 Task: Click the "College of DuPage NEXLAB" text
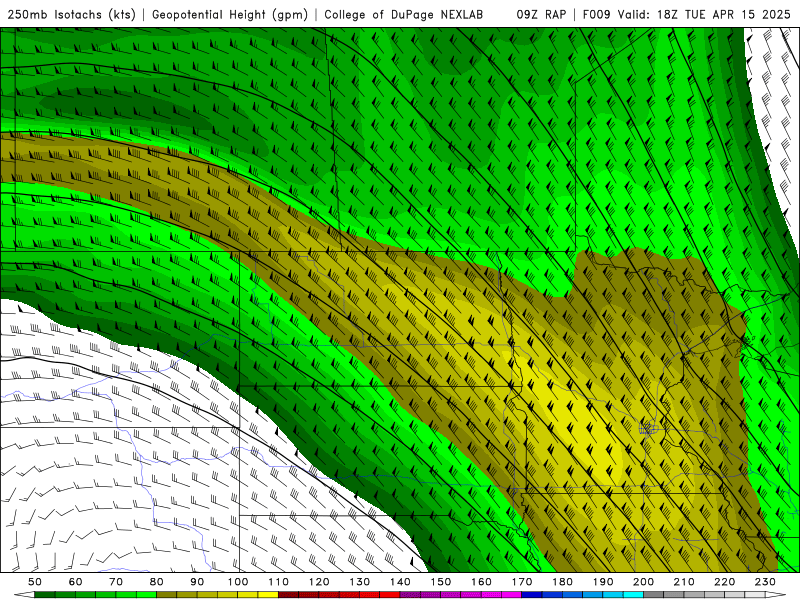tap(404, 14)
